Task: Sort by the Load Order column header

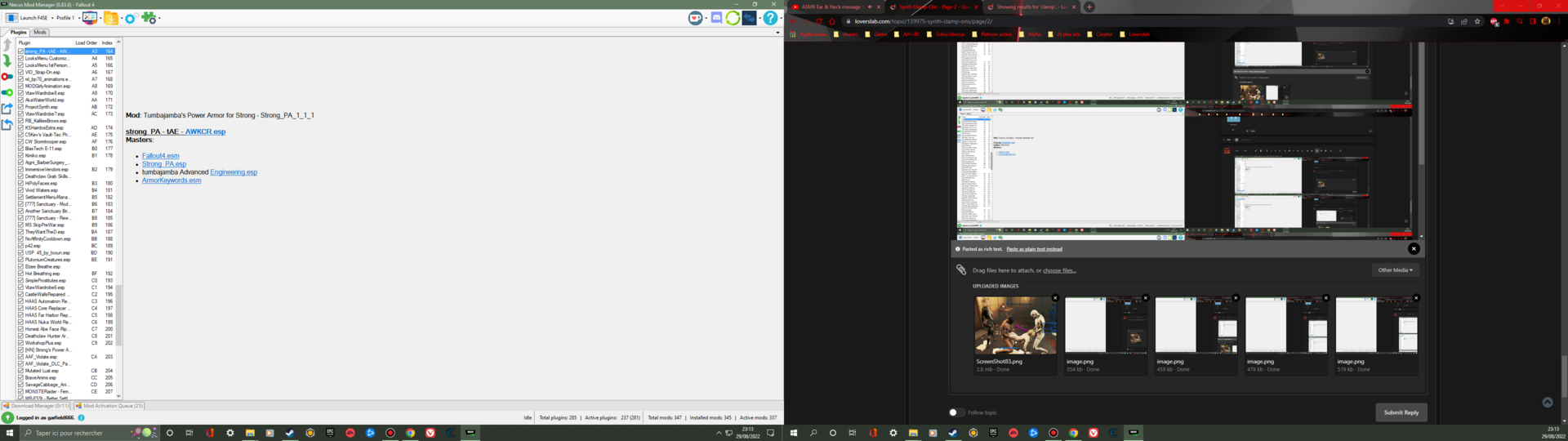Action: 86,42
